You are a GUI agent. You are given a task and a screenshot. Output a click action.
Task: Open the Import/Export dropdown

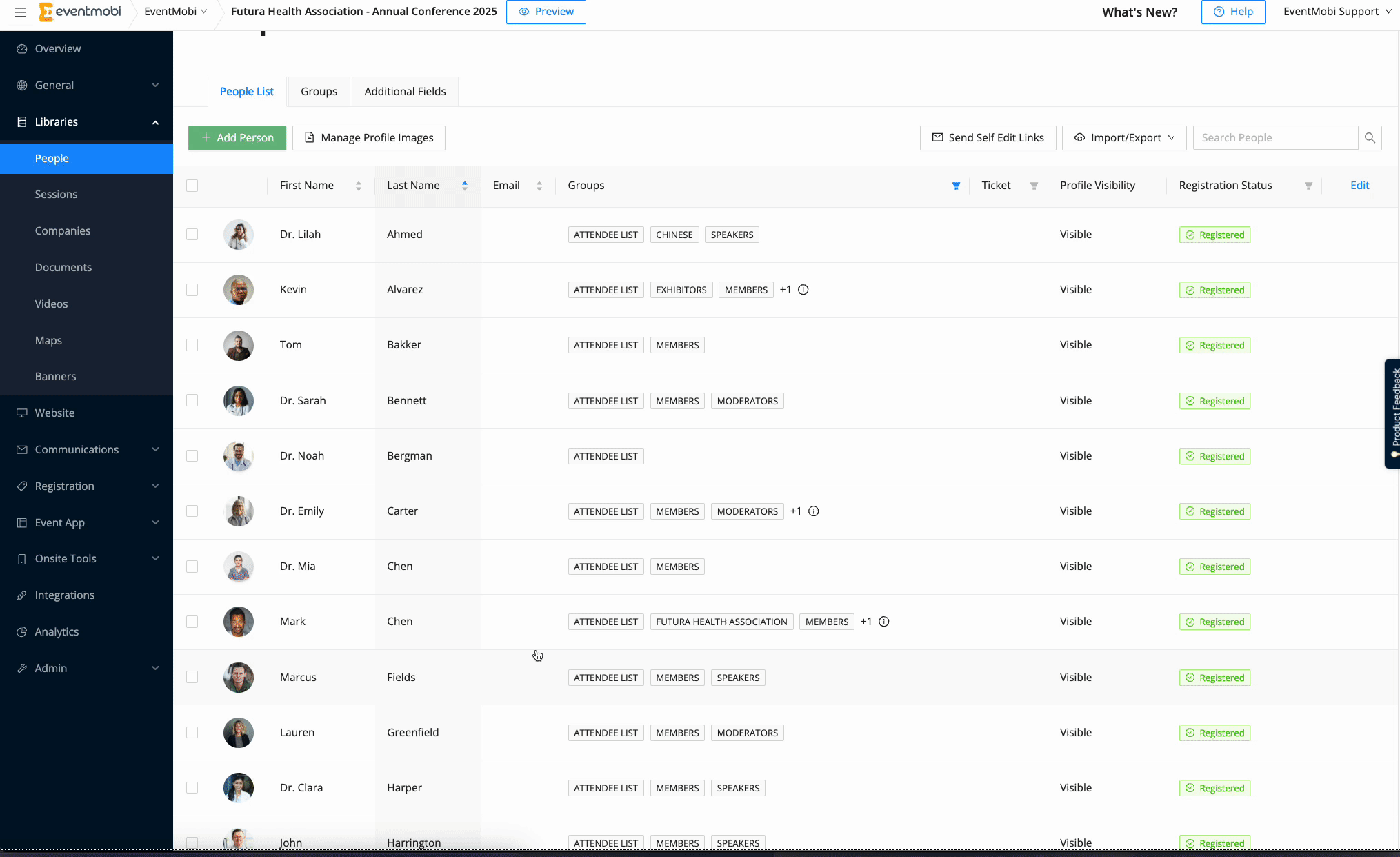click(1123, 138)
